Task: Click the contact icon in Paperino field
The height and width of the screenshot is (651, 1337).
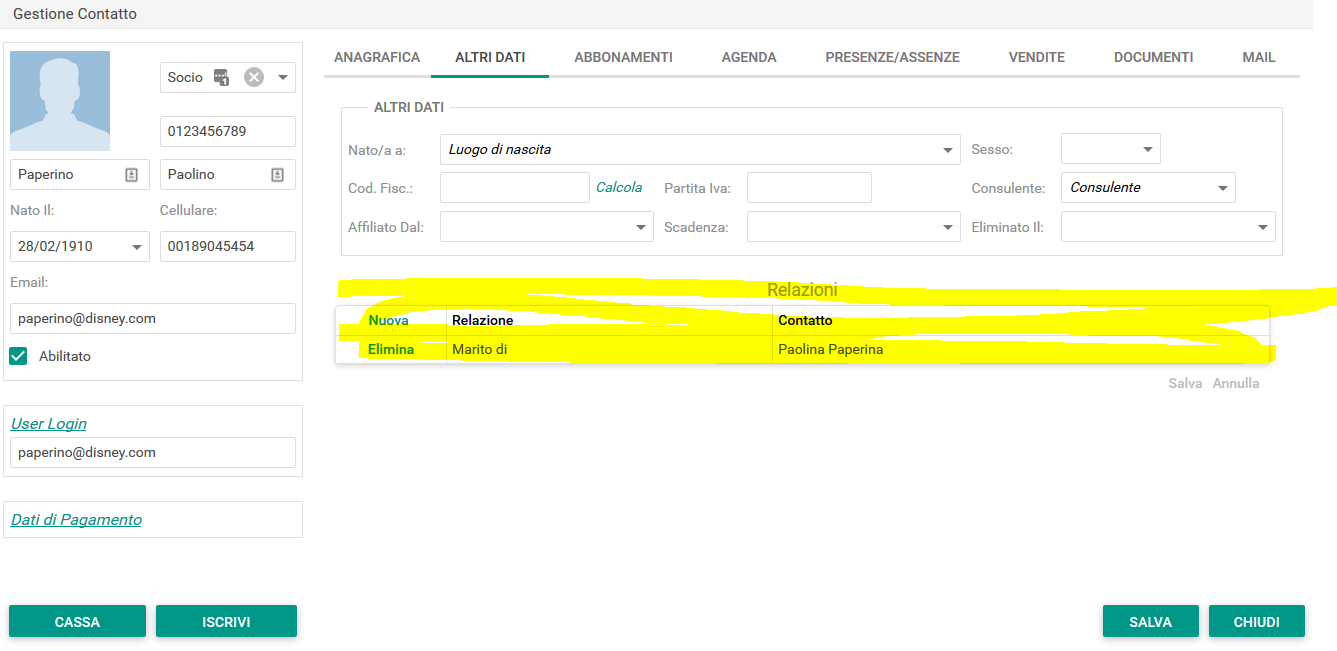Action: point(131,174)
